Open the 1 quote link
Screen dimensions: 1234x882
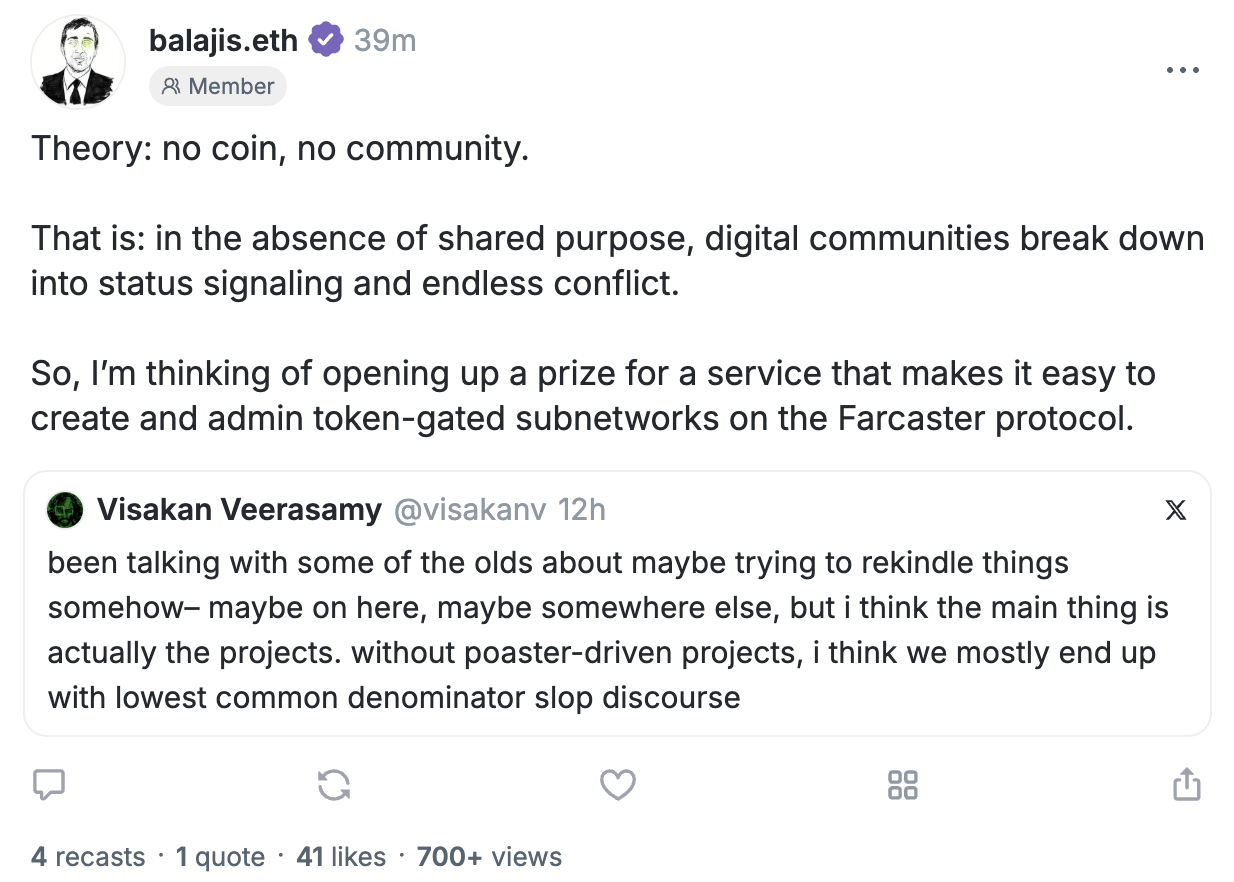[x=221, y=857]
